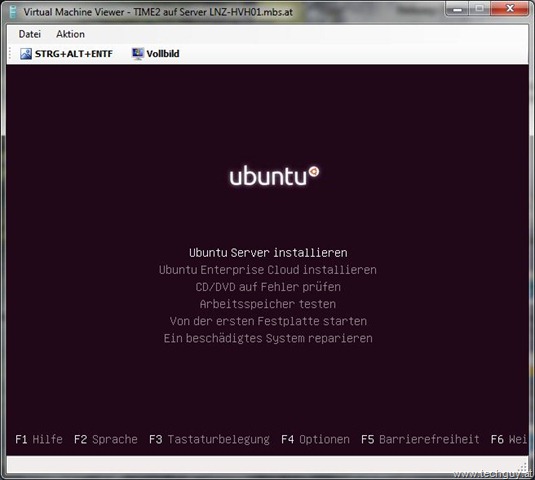Select Ubuntu Server installieren
The height and width of the screenshot is (480, 535).
pyautogui.click(x=268, y=253)
